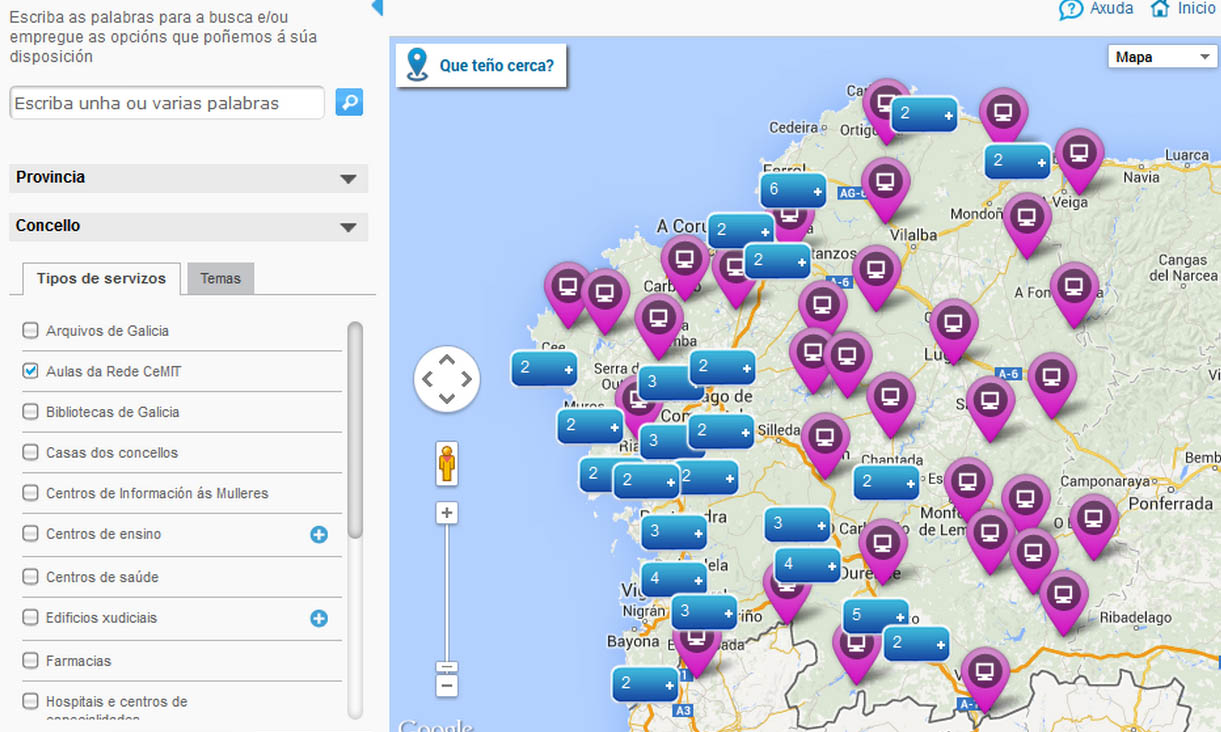
Task: Select the purple pin near Vilalba
Action: pyautogui.click(x=885, y=188)
